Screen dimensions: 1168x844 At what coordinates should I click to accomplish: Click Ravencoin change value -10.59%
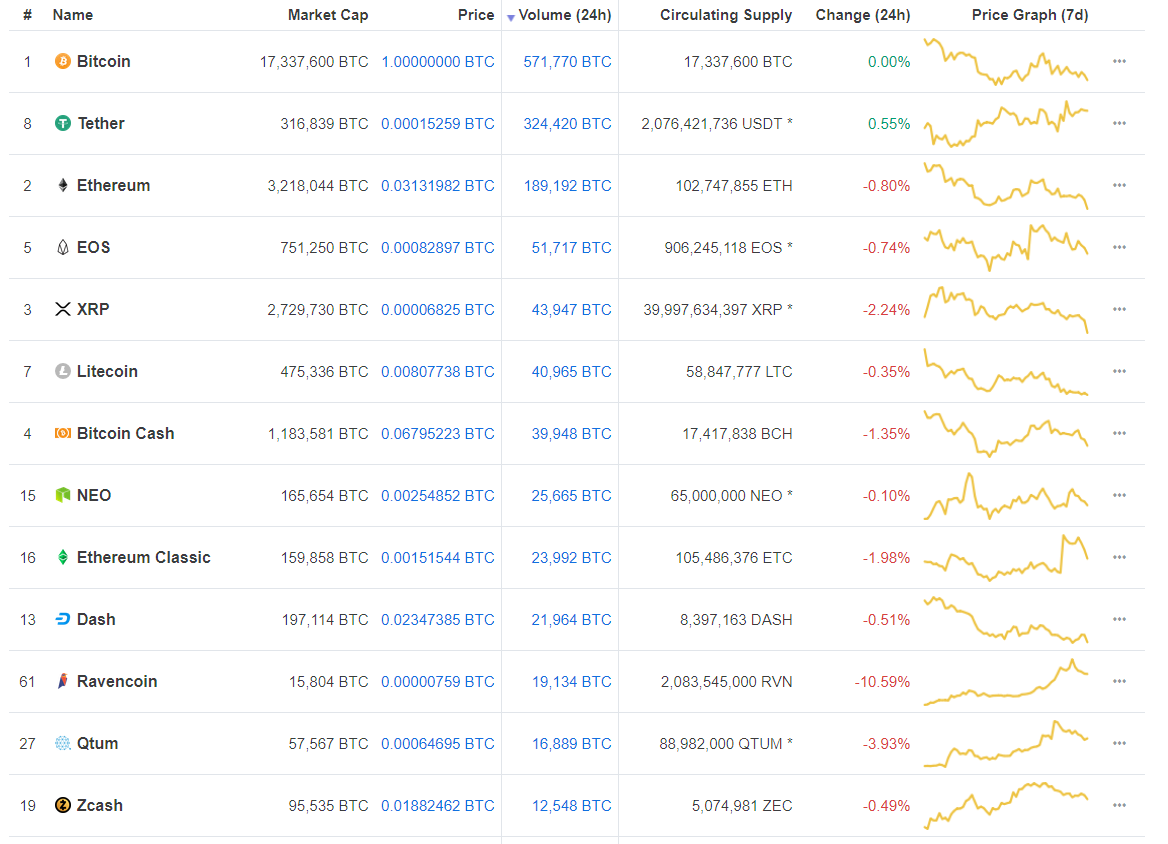pos(882,682)
